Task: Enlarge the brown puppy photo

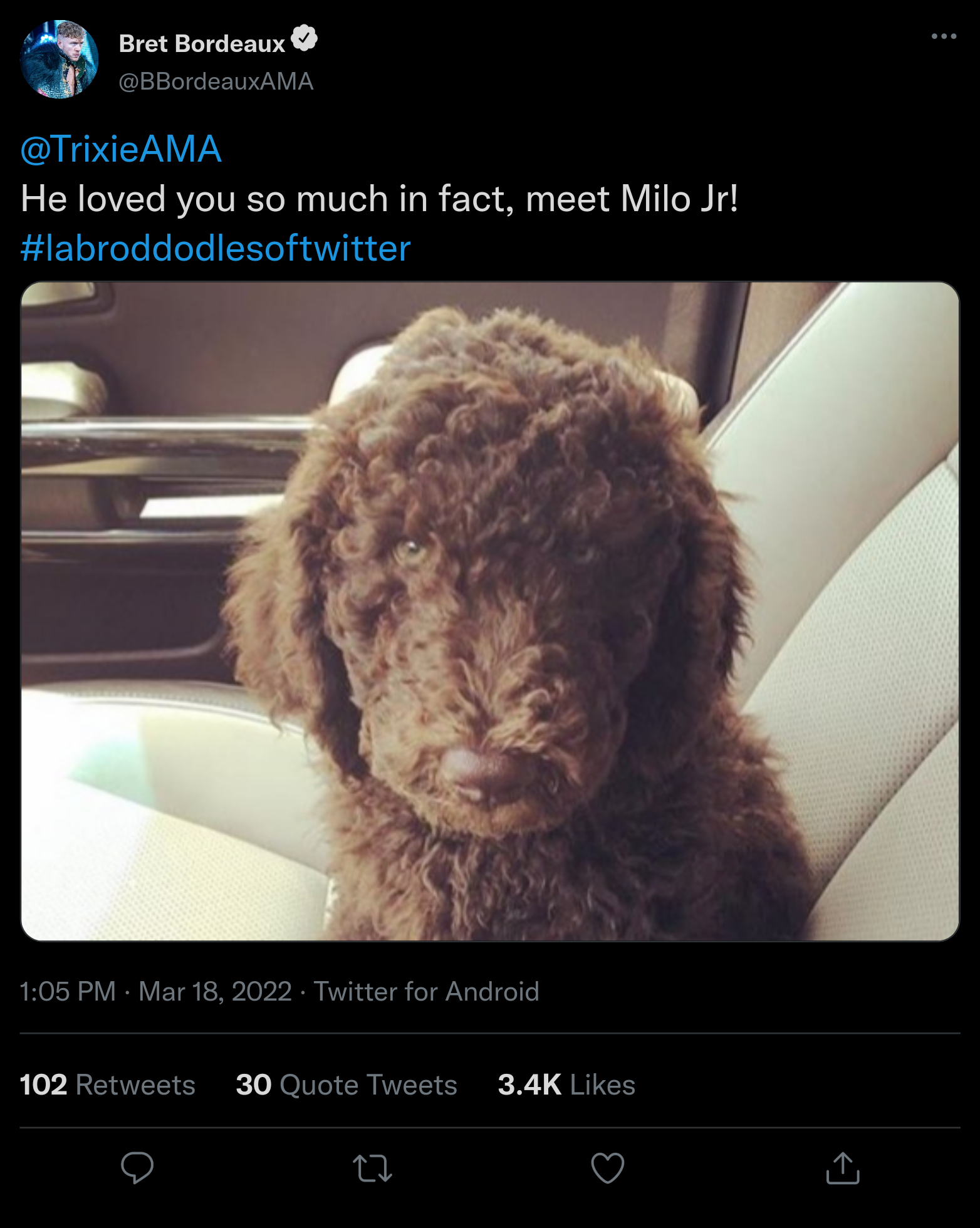Action: pos(490,611)
